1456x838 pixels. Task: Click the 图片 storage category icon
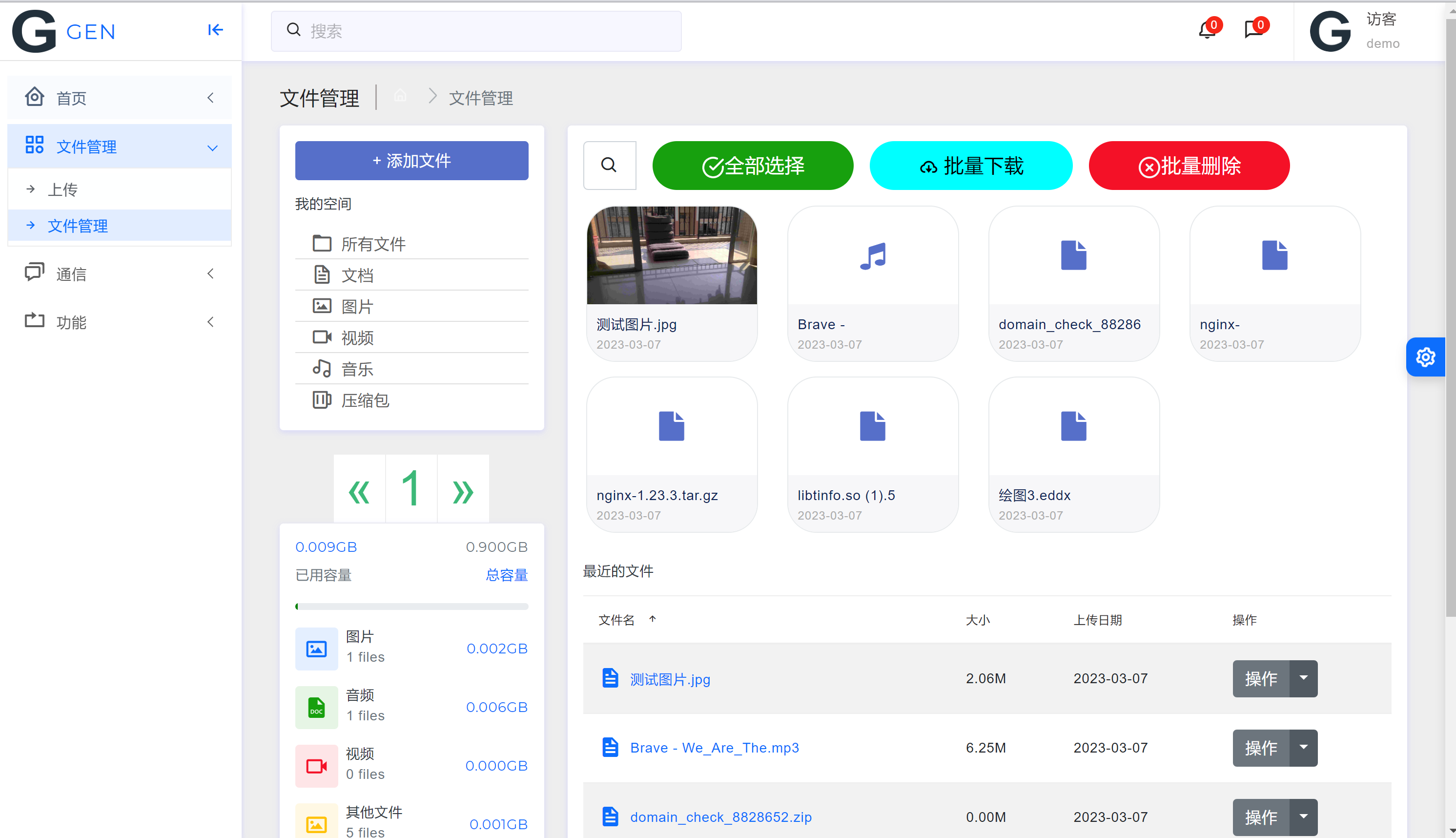tap(316, 649)
